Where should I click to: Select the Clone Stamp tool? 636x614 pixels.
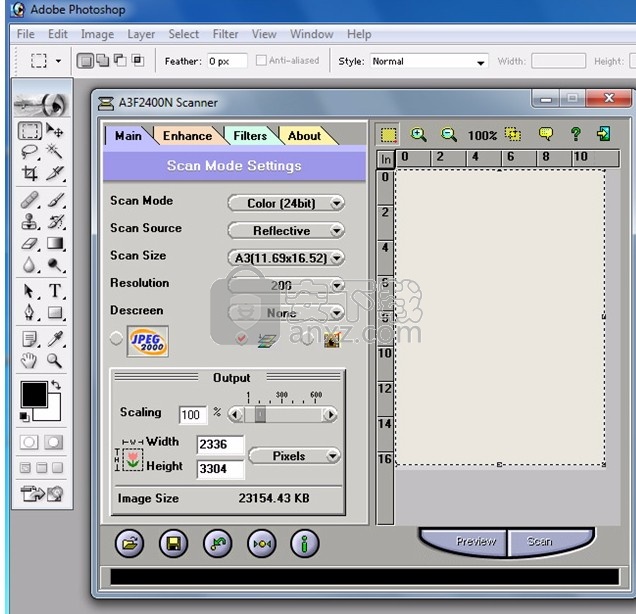[30, 221]
